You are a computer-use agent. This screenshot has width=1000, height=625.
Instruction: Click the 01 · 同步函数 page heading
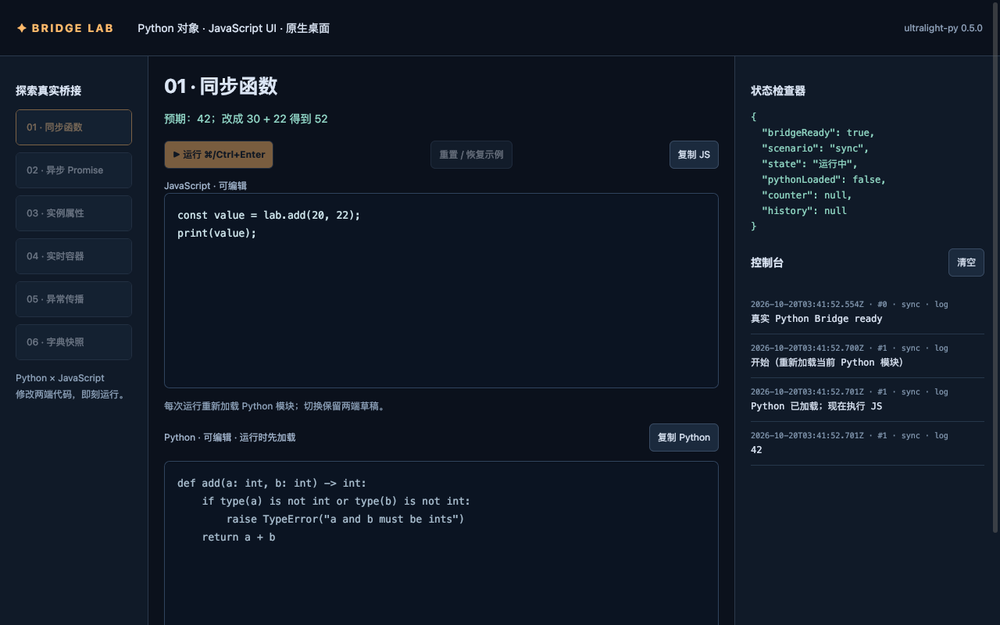(221, 86)
